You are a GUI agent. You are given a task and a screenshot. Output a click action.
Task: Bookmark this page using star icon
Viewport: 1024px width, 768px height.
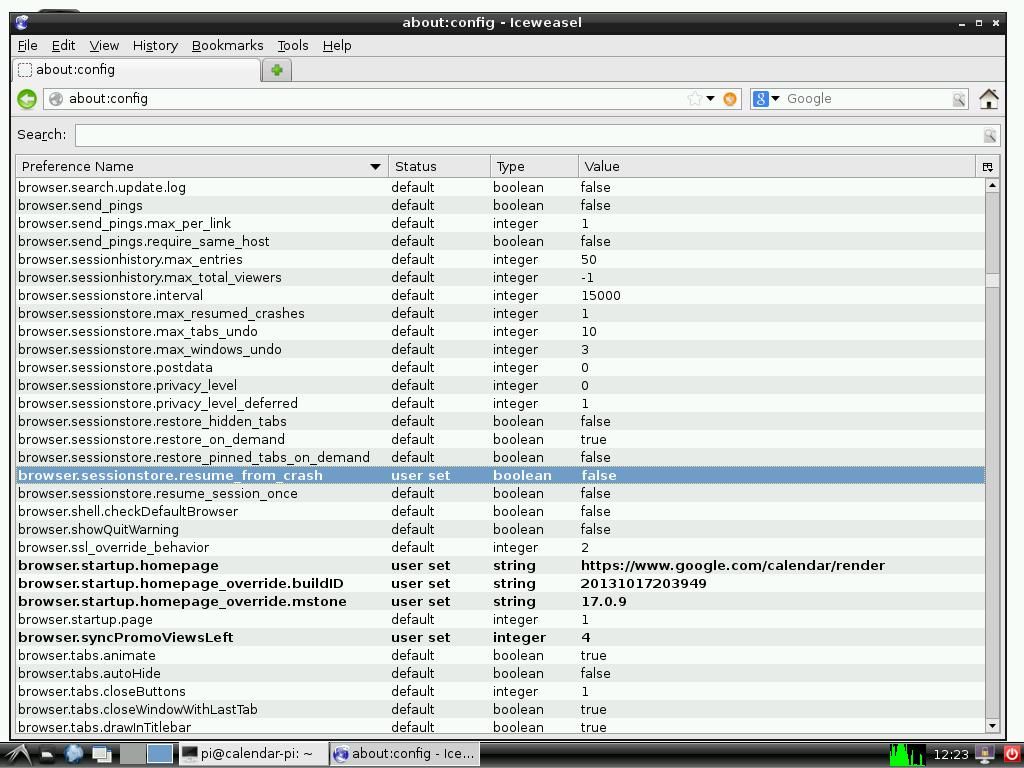point(694,98)
